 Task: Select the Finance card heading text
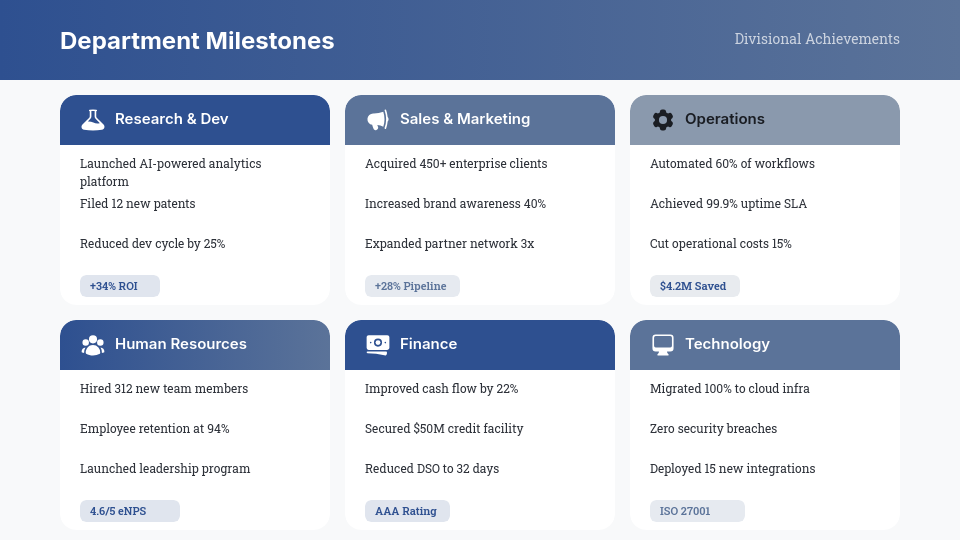tap(428, 344)
